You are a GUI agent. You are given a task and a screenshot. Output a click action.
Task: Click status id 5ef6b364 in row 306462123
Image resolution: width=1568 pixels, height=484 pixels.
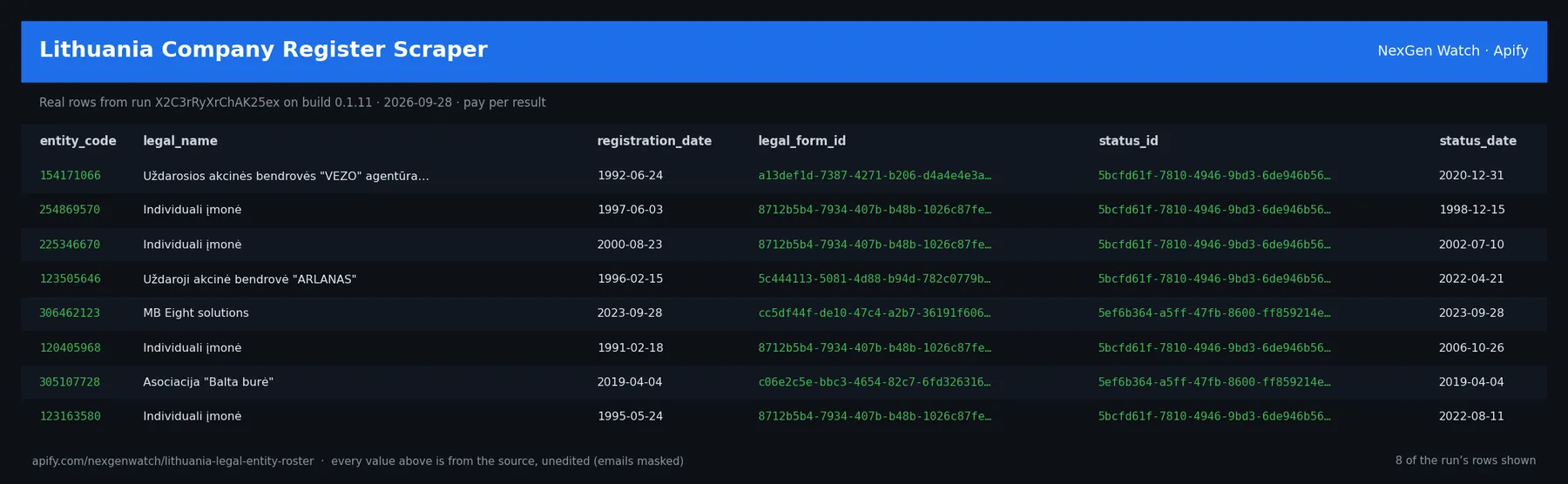tap(1214, 313)
